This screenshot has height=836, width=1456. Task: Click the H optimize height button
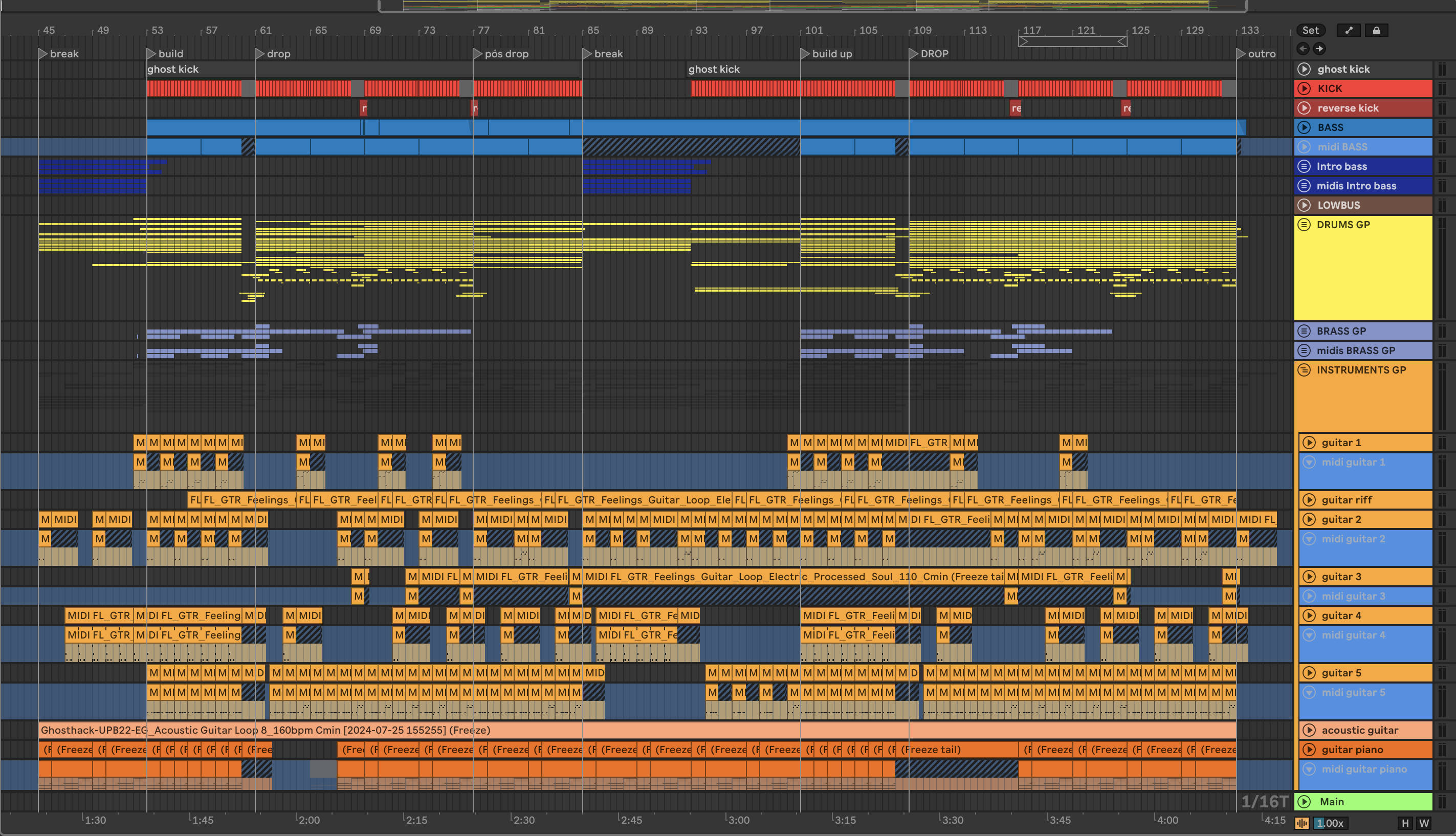[1405, 823]
